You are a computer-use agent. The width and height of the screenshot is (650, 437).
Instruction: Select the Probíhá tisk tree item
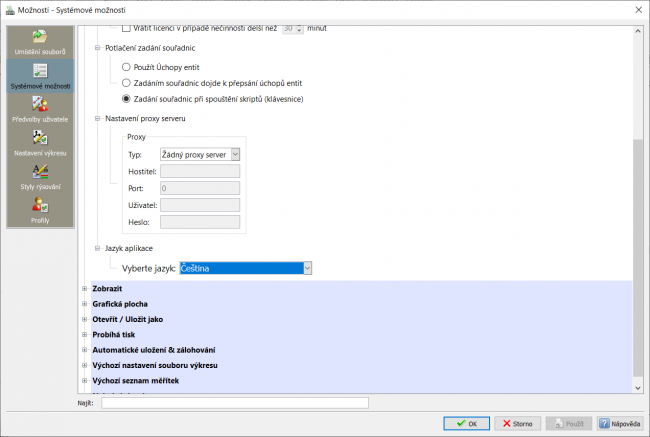(x=114, y=335)
